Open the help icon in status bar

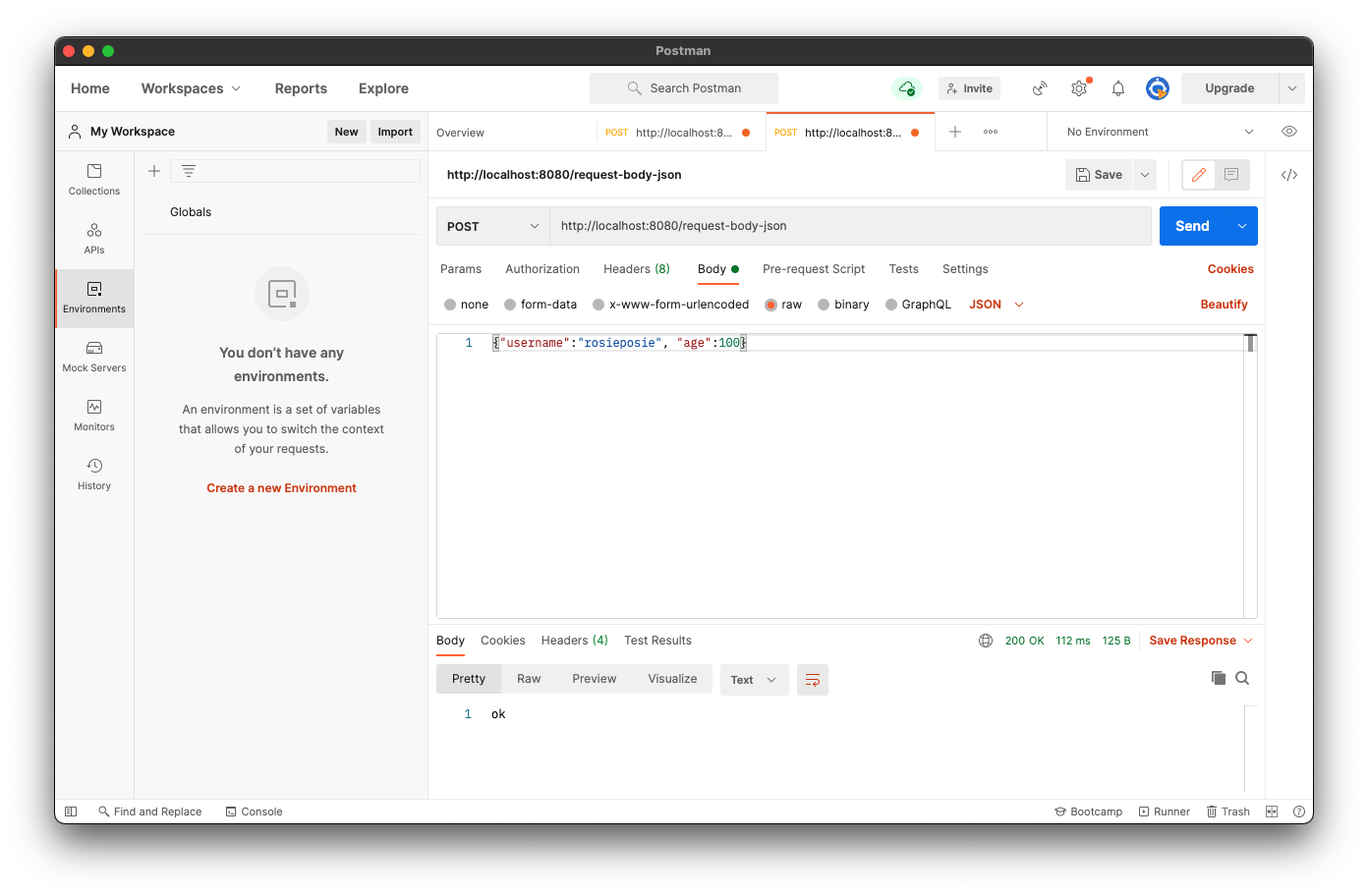pos(1299,812)
